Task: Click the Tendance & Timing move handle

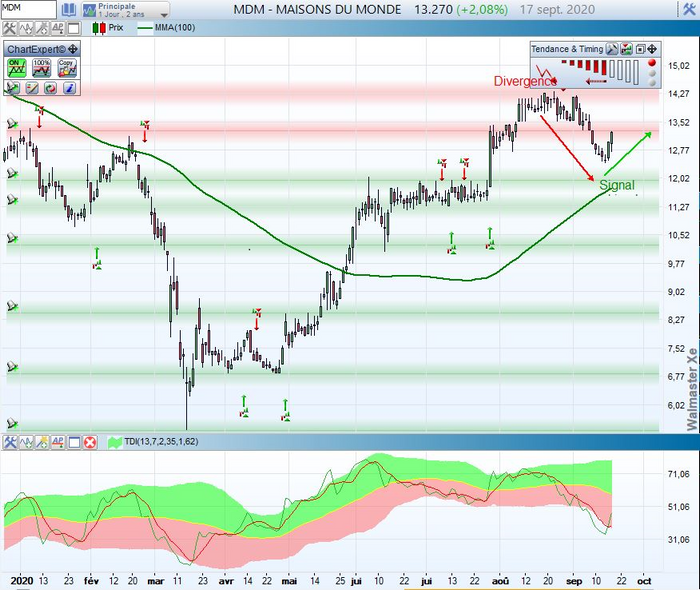Action: [652, 49]
